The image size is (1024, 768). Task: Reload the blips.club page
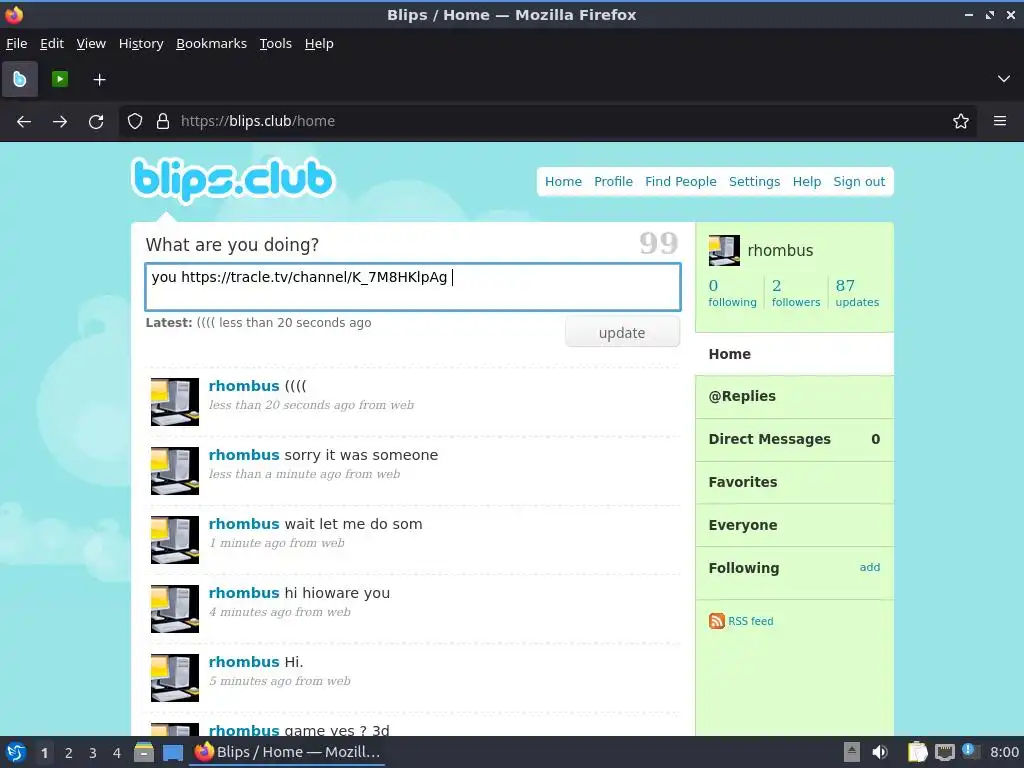(x=96, y=121)
